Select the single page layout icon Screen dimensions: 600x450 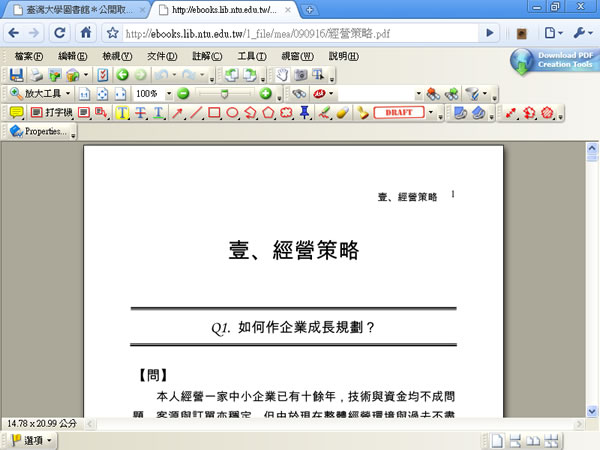497,440
